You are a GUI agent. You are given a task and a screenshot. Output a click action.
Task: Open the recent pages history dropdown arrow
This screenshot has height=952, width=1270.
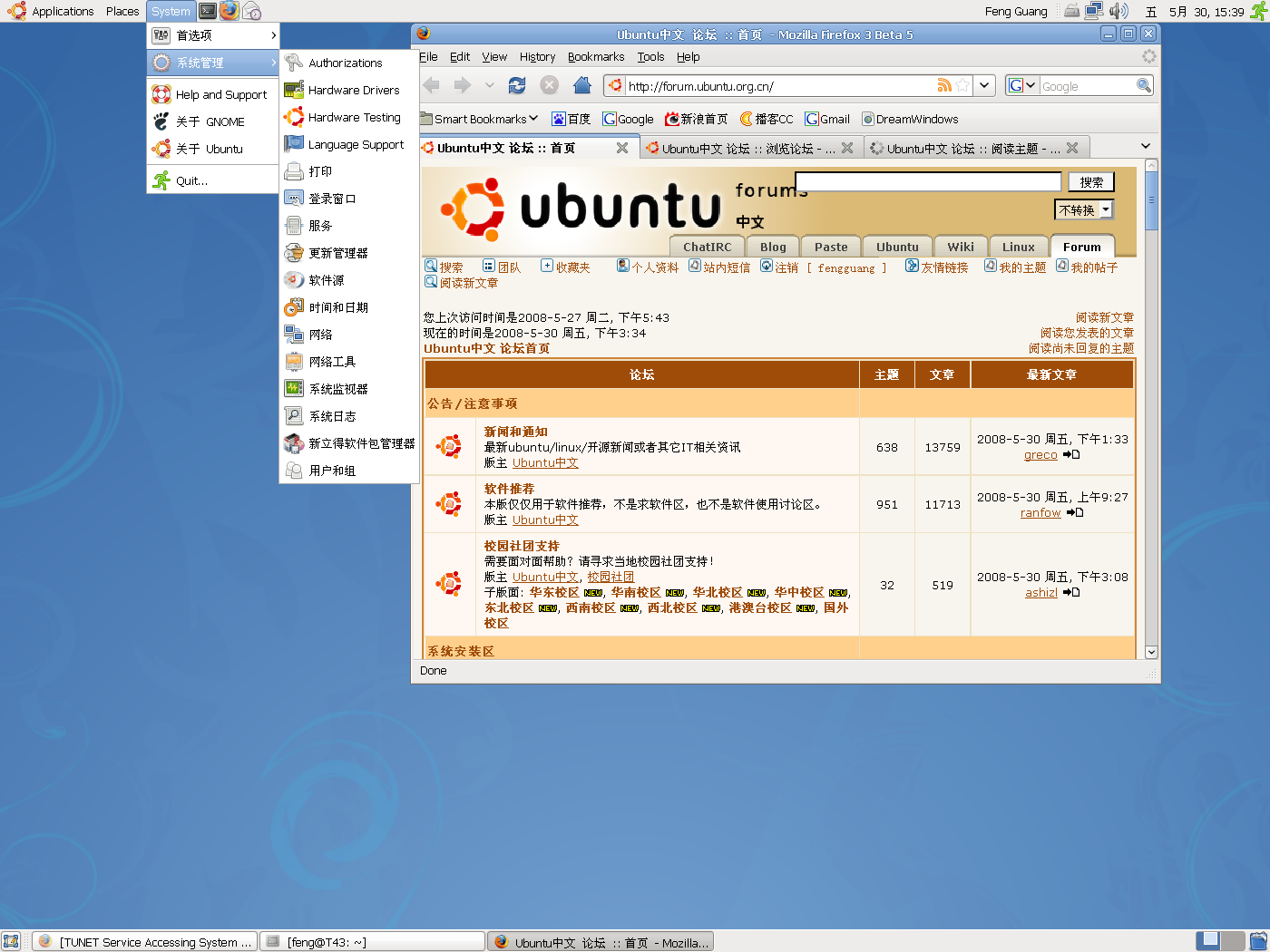490,85
